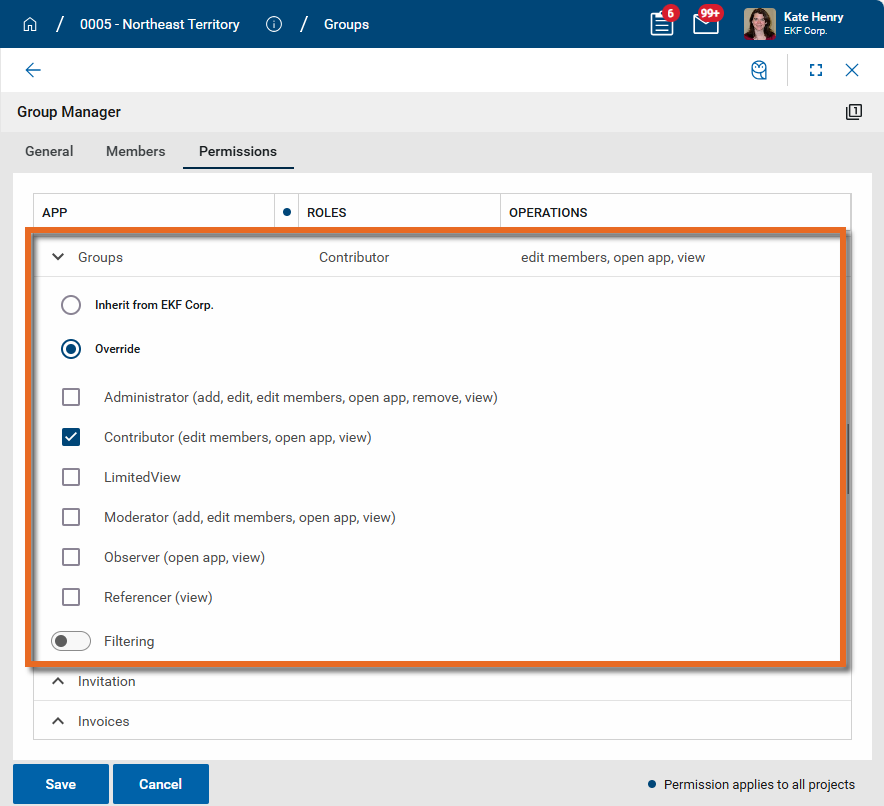The image size is (884, 806).
Task: Open the help assistant icon in toolbar
Action: pos(760,70)
